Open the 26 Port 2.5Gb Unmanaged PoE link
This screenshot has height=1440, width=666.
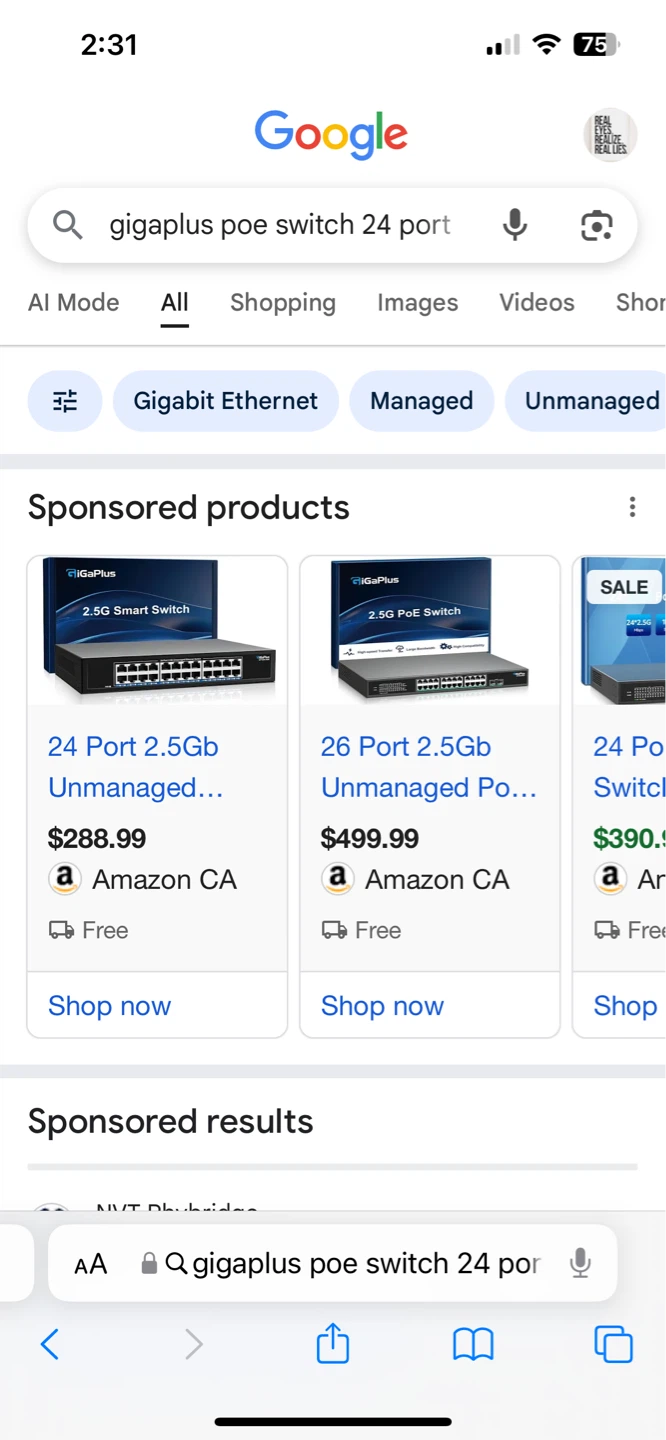pos(428,767)
